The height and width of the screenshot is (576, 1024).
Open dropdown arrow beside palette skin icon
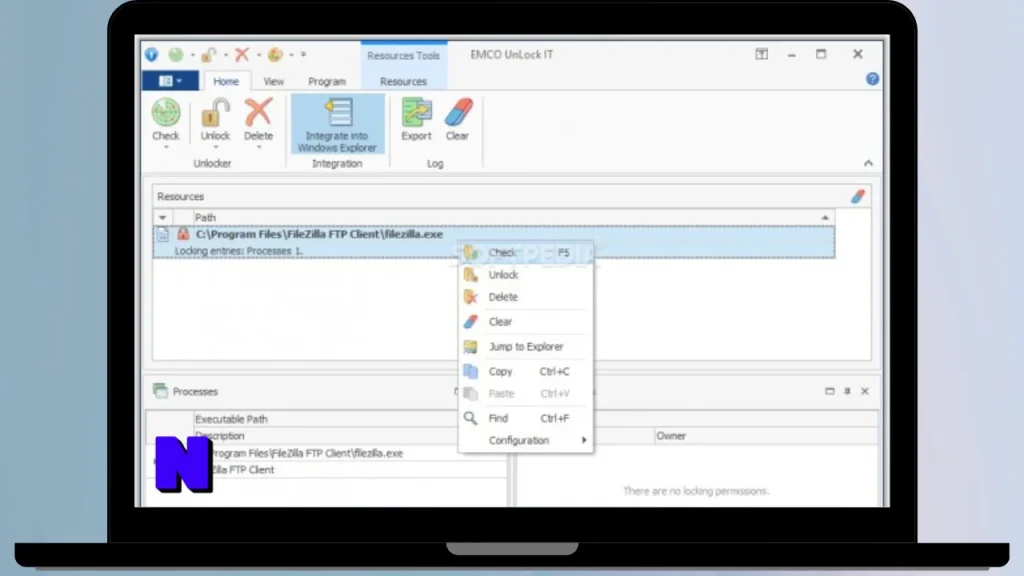[x=291, y=56]
